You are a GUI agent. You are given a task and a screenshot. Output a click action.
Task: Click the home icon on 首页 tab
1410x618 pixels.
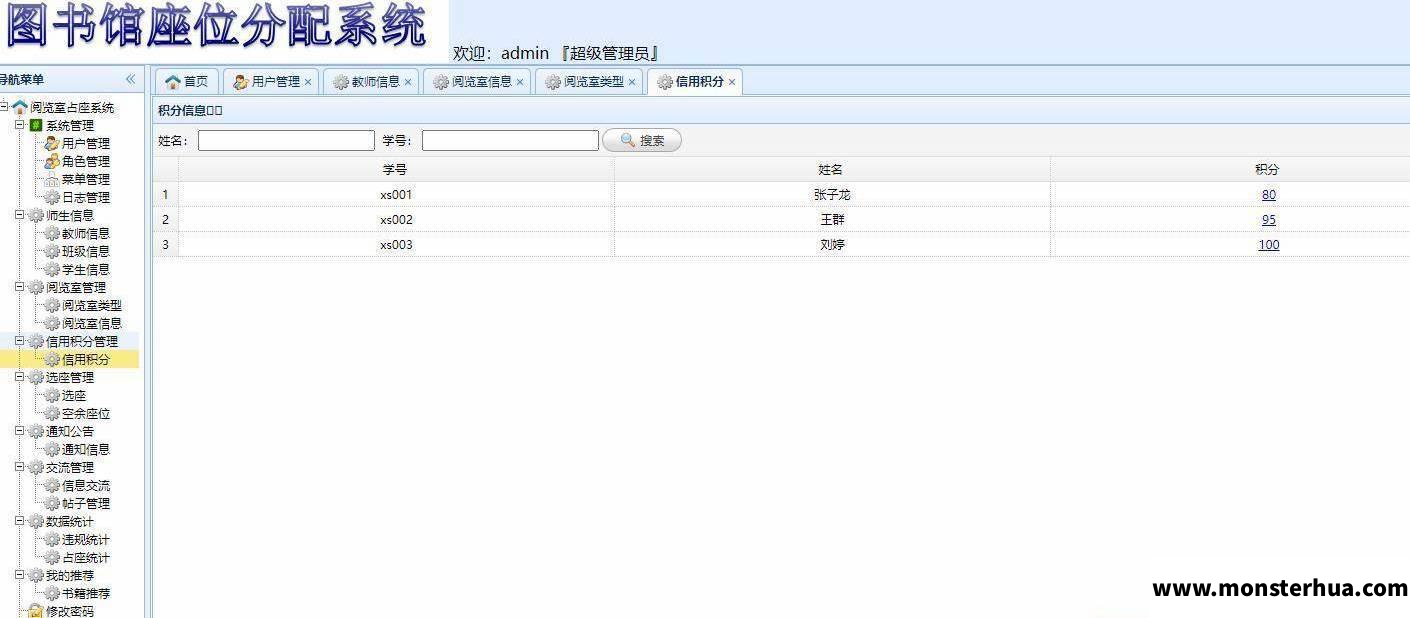click(172, 82)
